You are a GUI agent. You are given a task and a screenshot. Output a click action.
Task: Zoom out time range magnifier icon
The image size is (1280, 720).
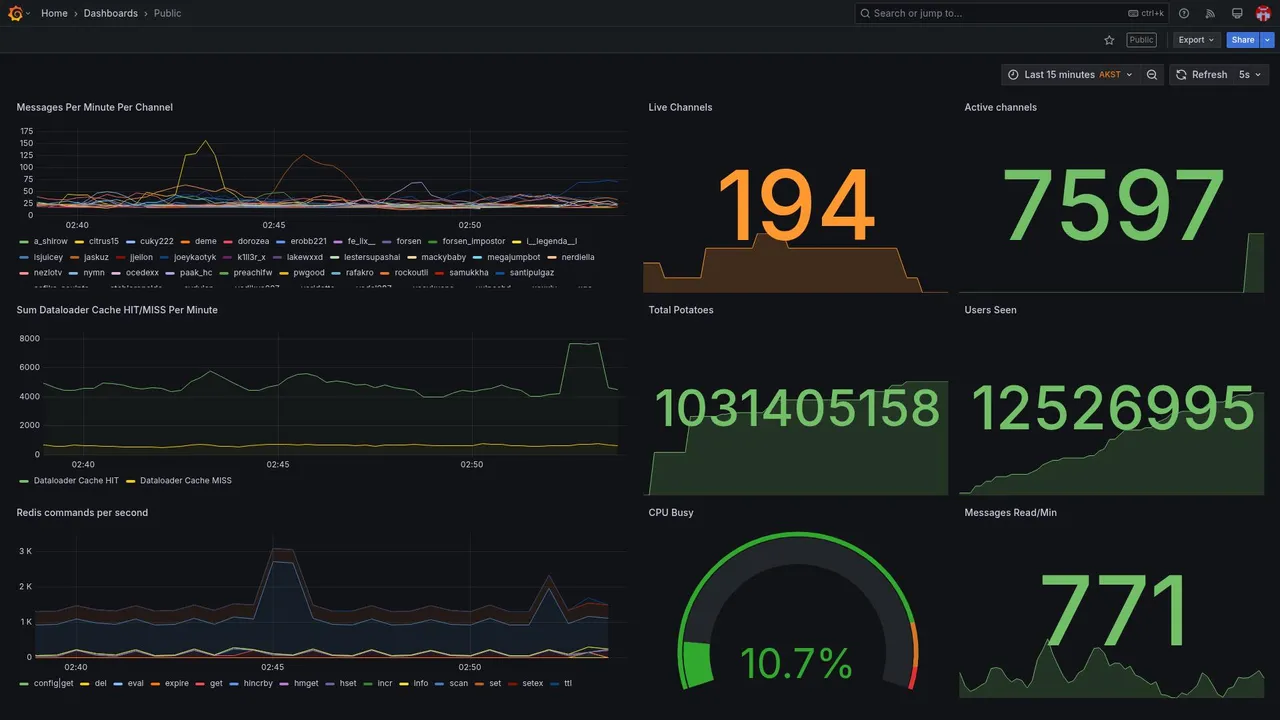tap(1152, 75)
